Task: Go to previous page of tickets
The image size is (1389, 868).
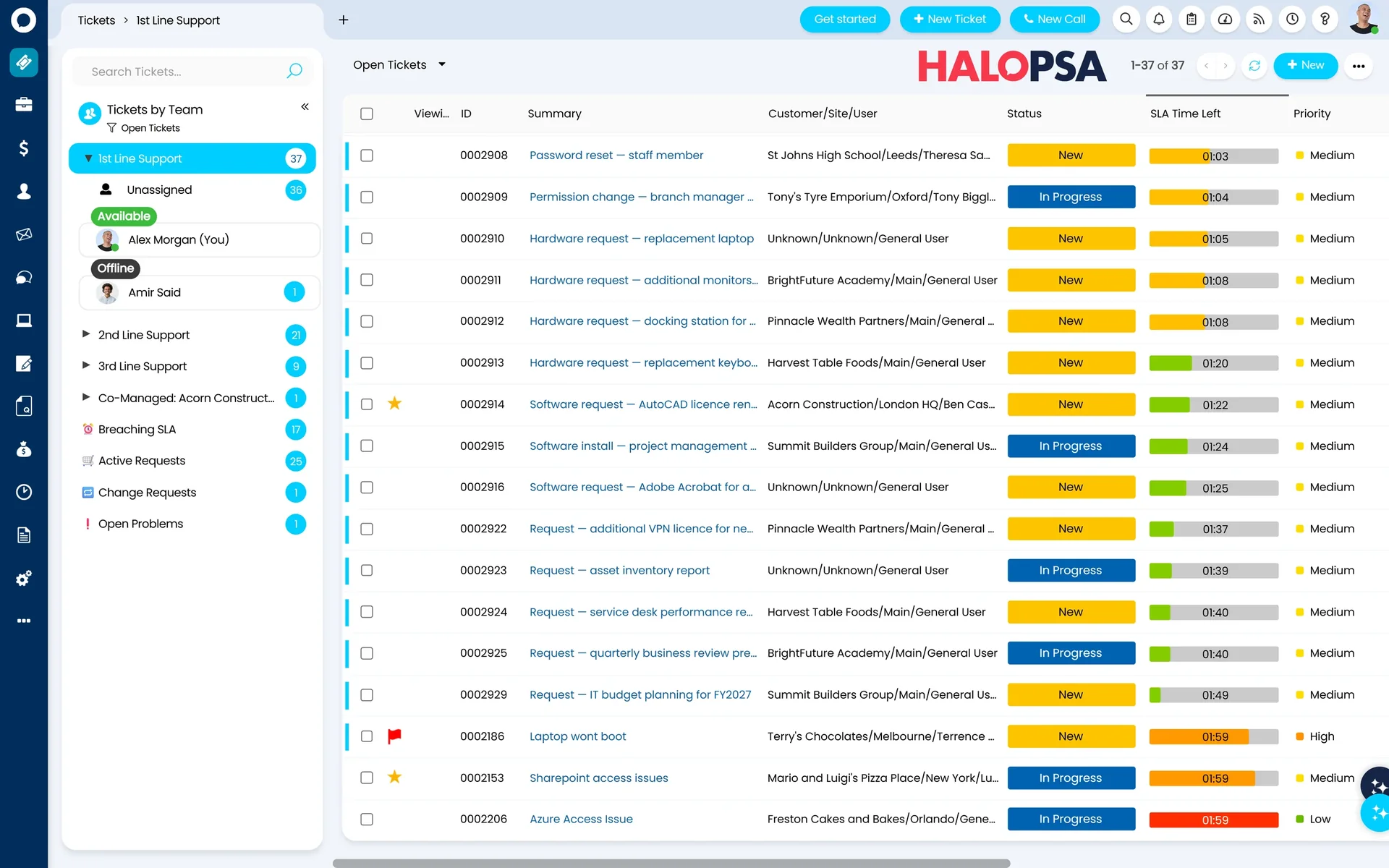Action: pyautogui.click(x=1206, y=66)
